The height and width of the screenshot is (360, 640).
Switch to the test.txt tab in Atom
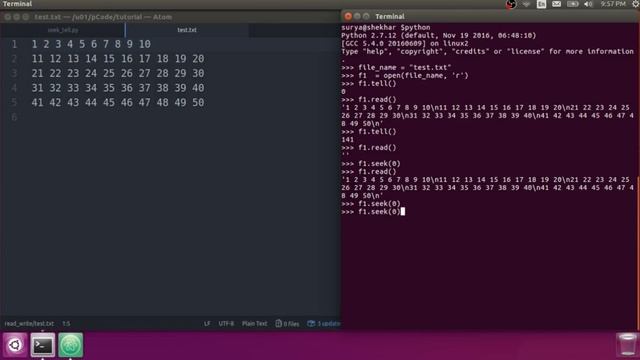pos(187,30)
